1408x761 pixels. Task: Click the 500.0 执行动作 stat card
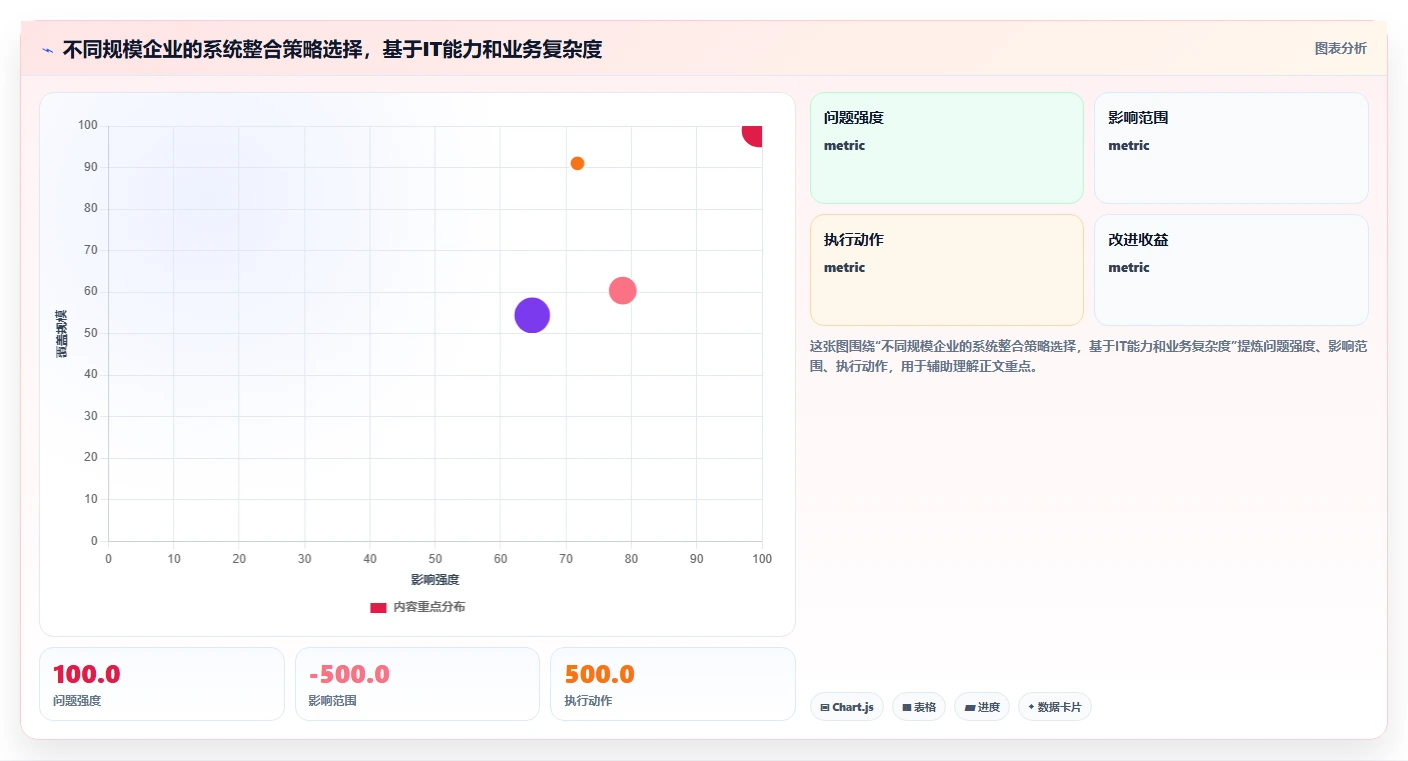click(x=673, y=684)
